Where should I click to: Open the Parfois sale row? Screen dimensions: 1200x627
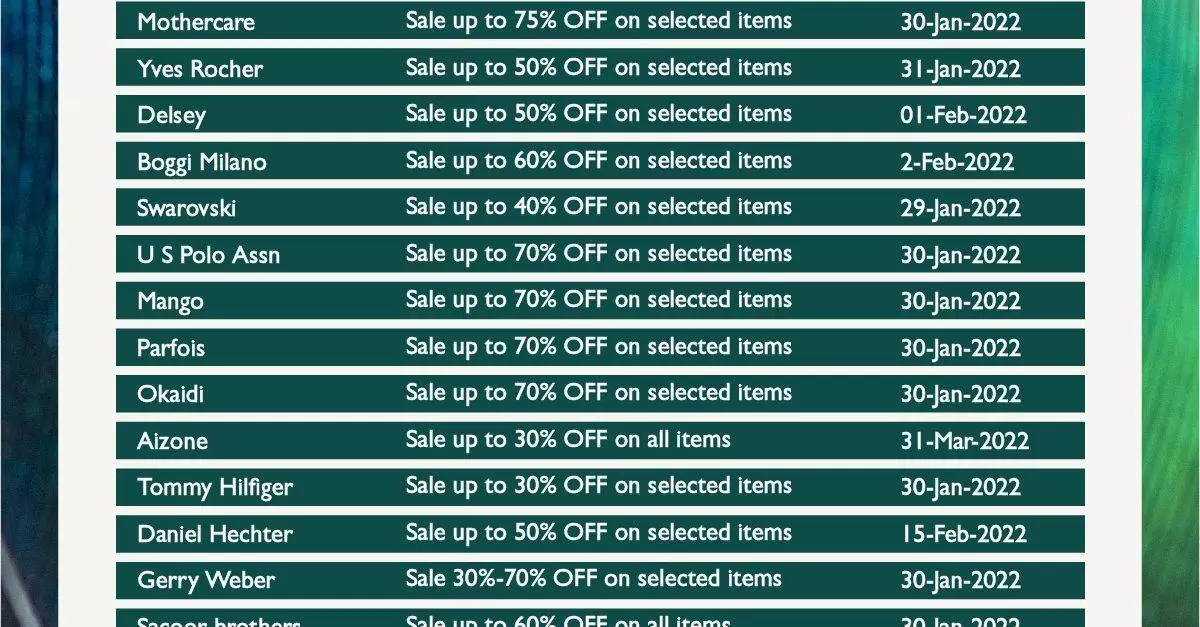click(600, 347)
